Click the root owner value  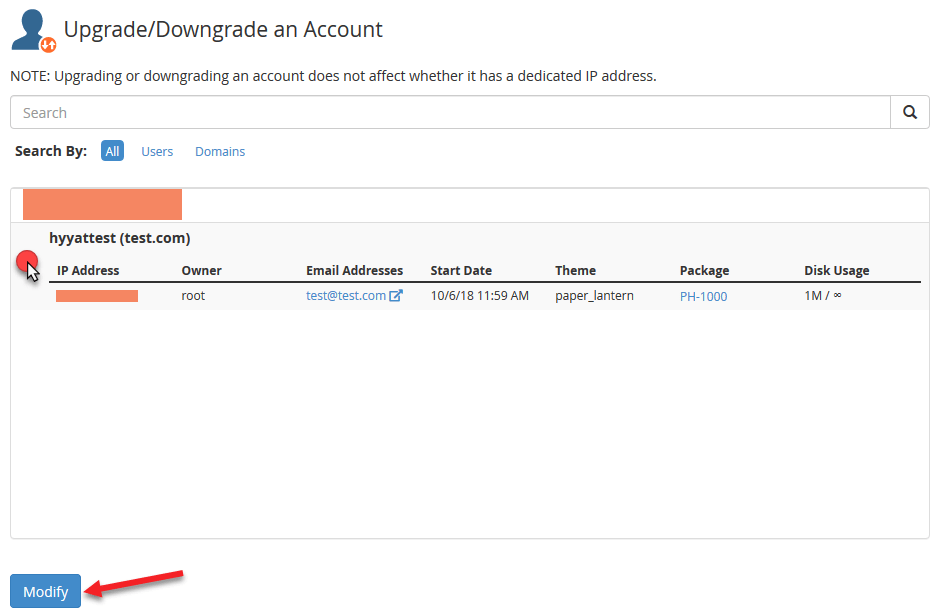(x=193, y=296)
